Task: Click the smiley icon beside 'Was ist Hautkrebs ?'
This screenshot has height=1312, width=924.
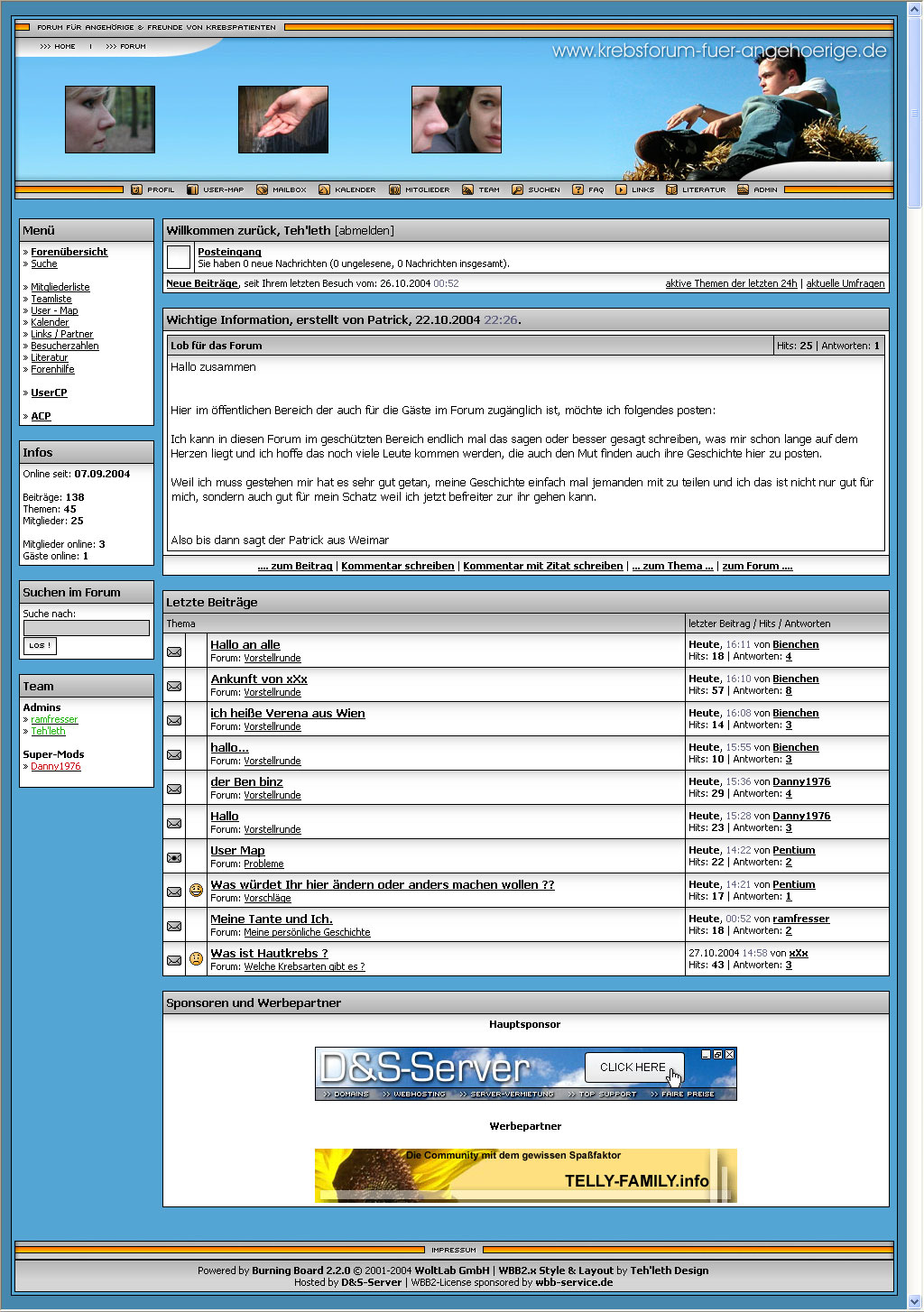Action: [x=196, y=958]
